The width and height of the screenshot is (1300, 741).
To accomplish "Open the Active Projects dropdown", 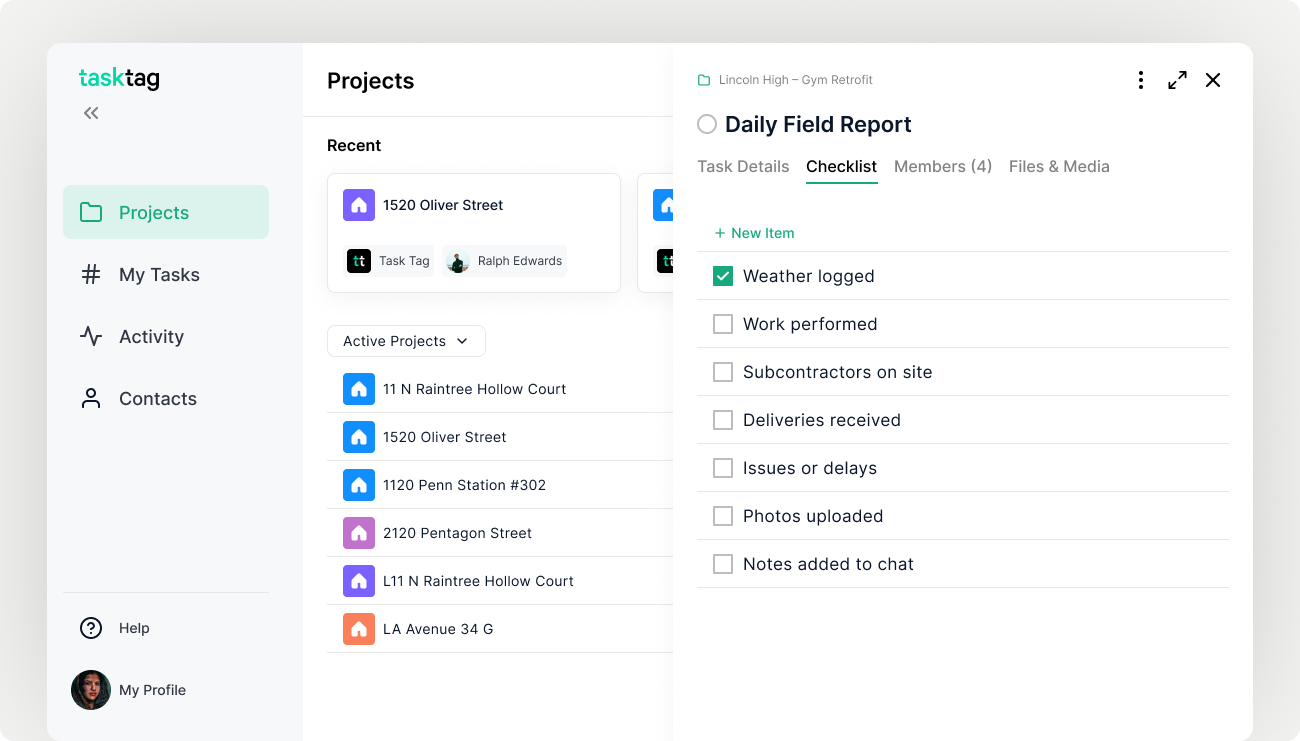I will pos(406,341).
